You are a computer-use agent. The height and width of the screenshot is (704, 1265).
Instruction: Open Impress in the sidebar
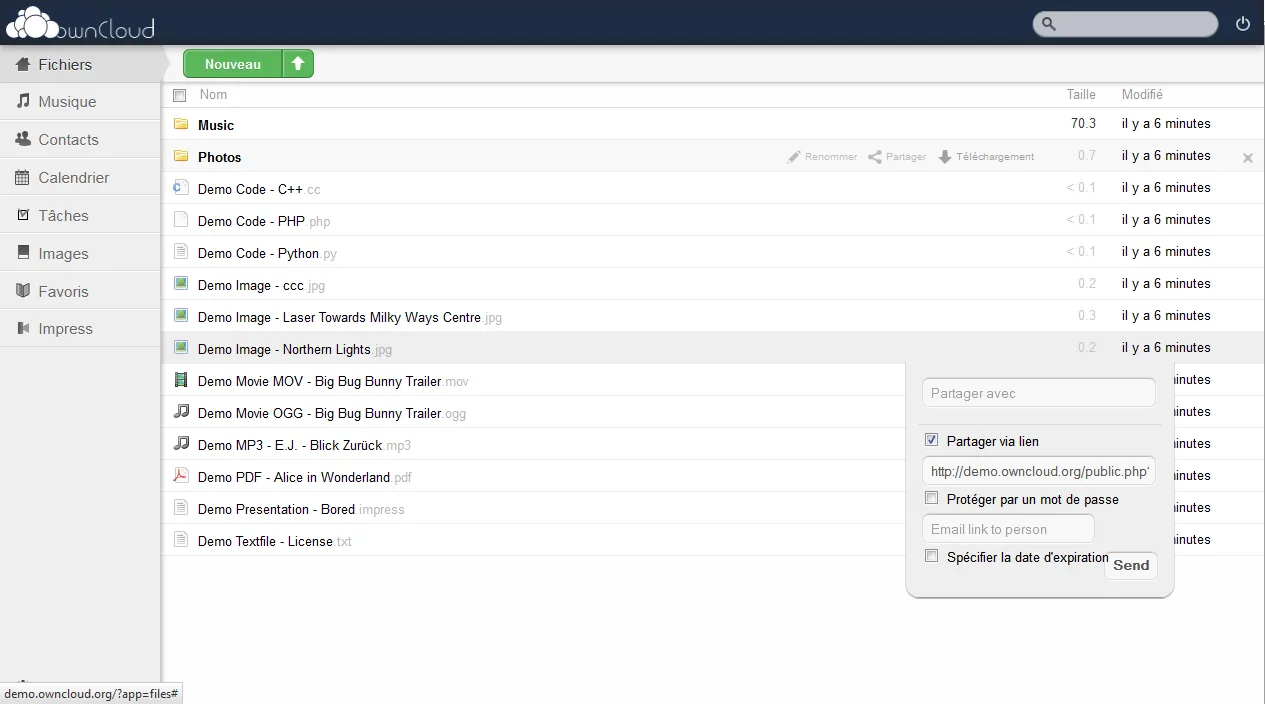click(x=80, y=329)
